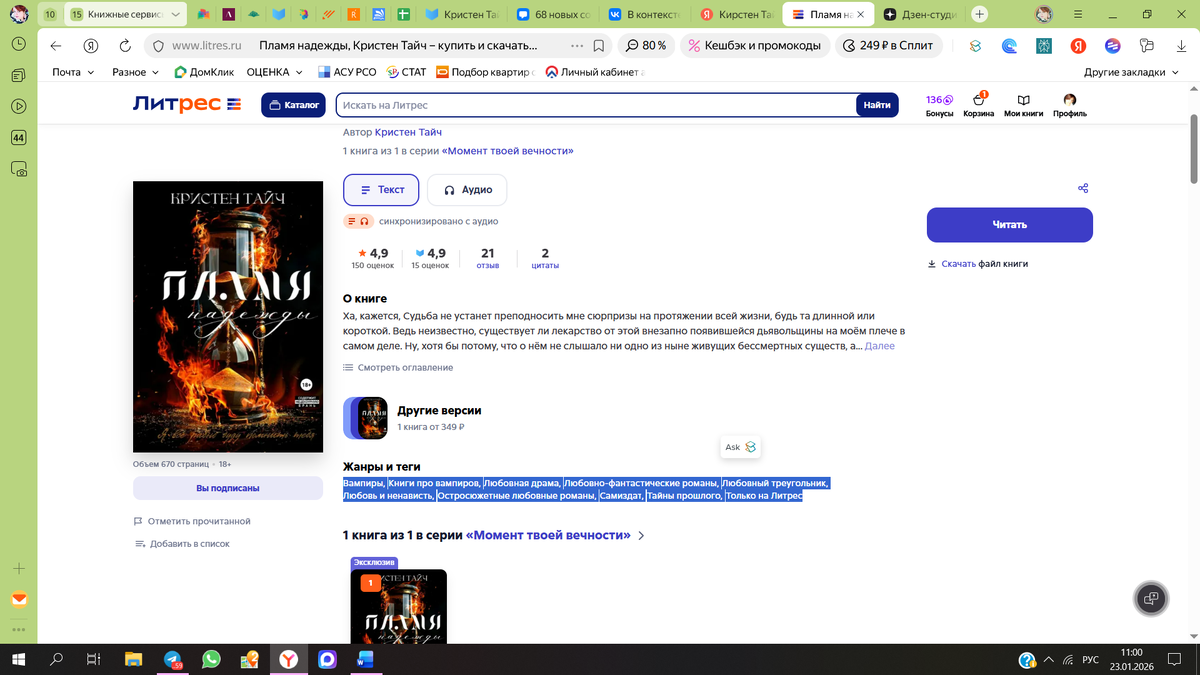Open Telegram from the taskbar

tap(172, 660)
